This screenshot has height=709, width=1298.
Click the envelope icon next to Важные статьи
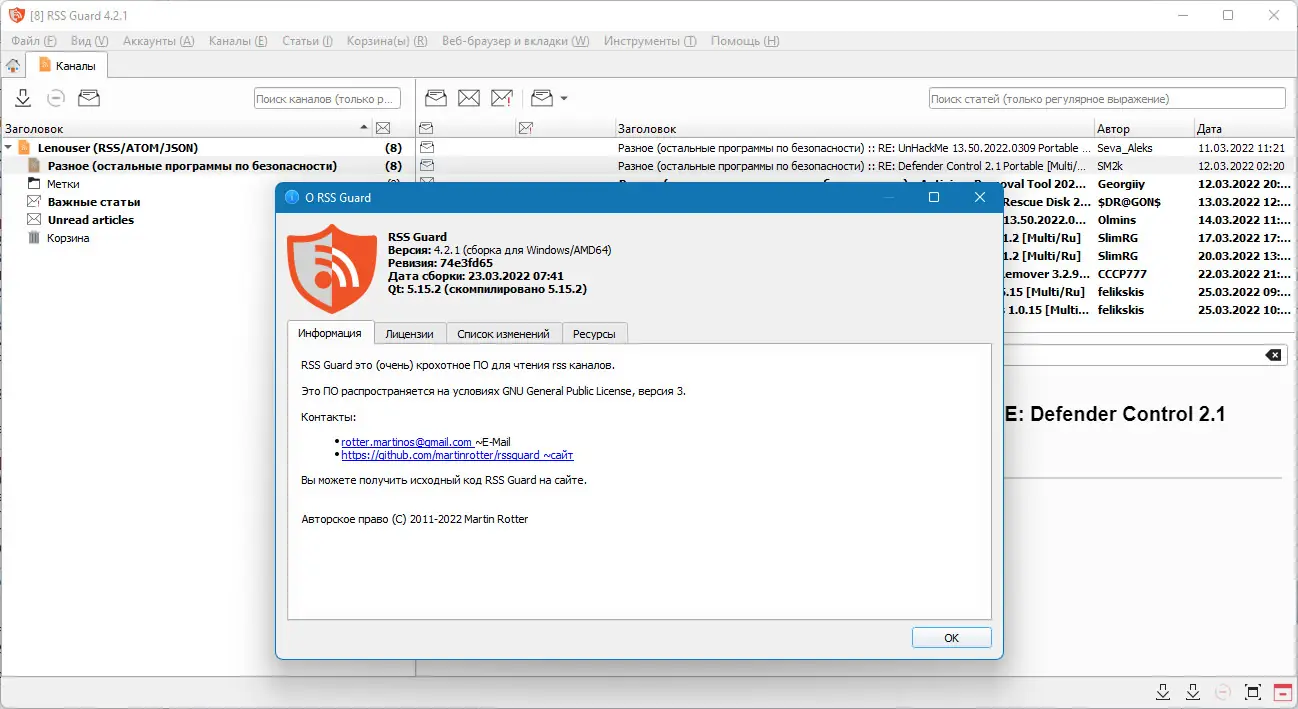tap(34, 202)
